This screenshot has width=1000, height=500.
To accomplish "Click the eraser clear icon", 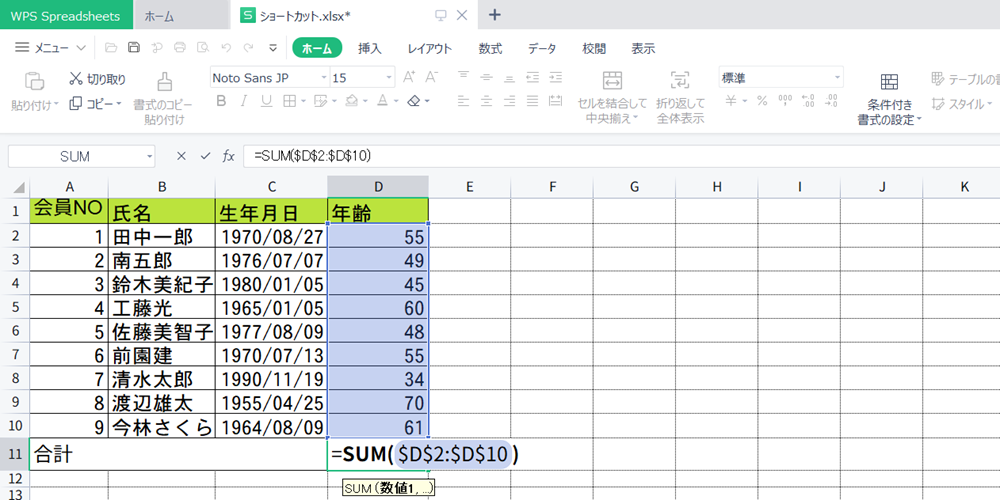I will coord(413,101).
